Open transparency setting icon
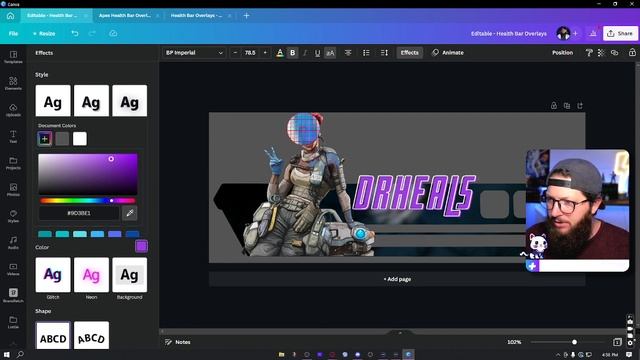640x360 pixels. [601, 53]
